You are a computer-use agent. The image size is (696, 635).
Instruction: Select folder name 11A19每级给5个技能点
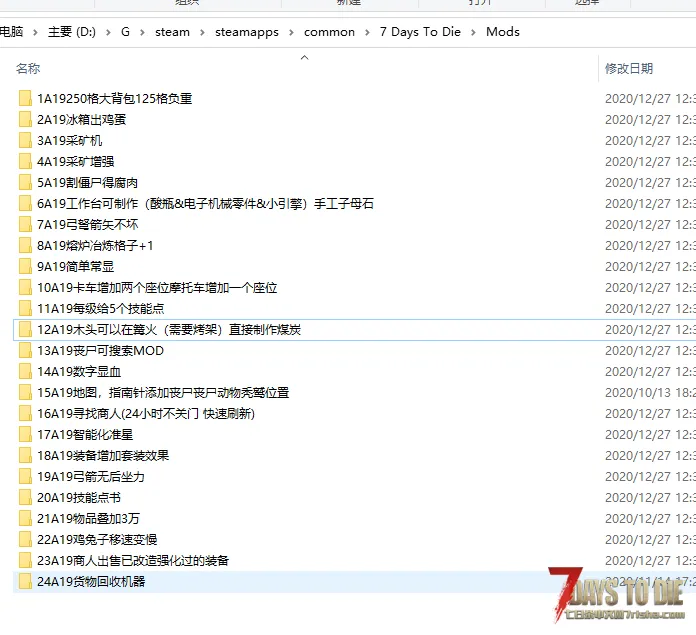coord(101,308)
